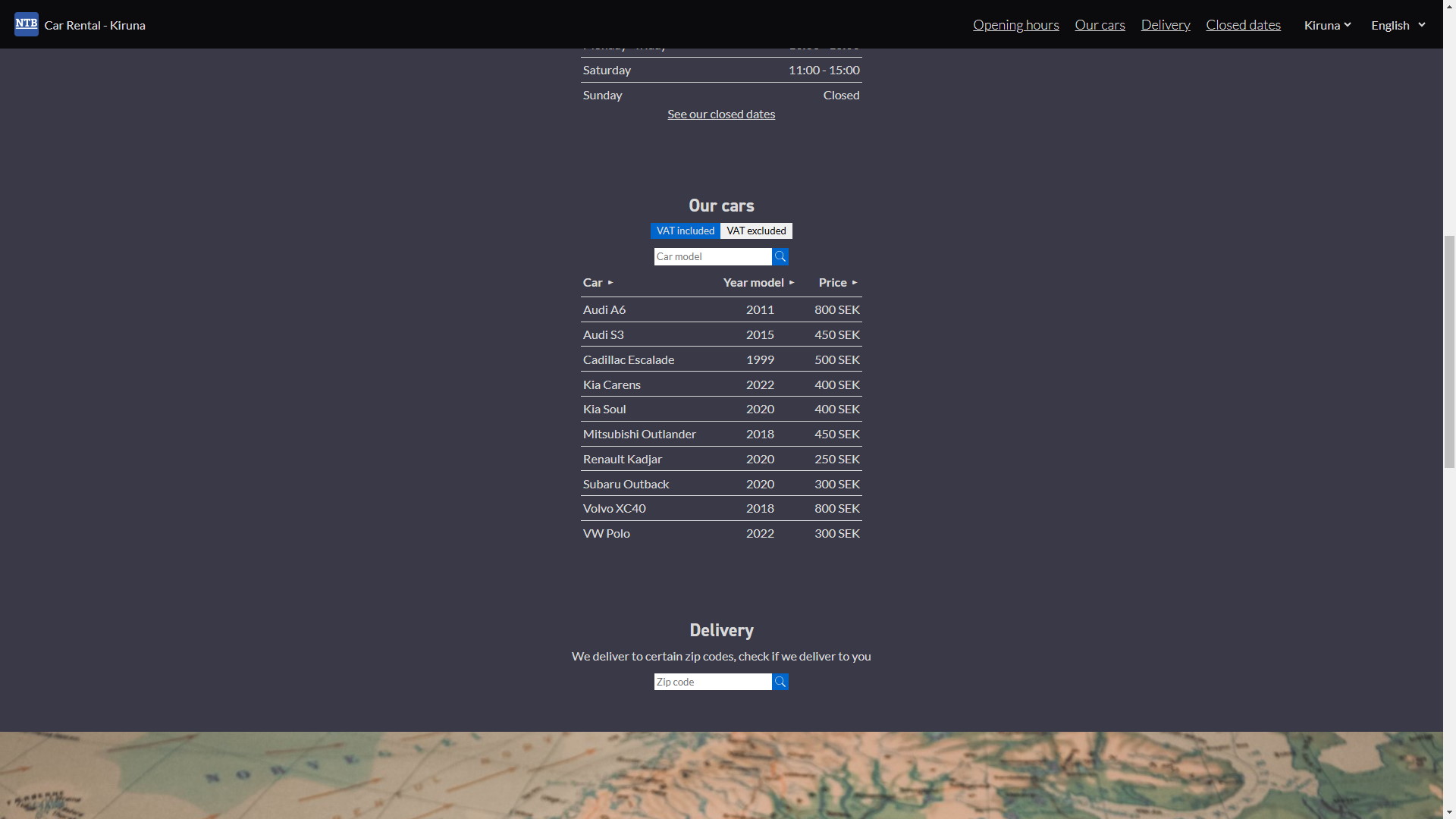
Task: Select the VAT included option
Action: 685,231
